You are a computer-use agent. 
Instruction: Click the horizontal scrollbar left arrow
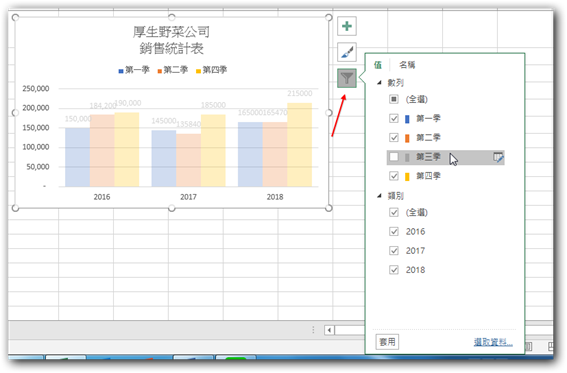click(x=329, y=330)
